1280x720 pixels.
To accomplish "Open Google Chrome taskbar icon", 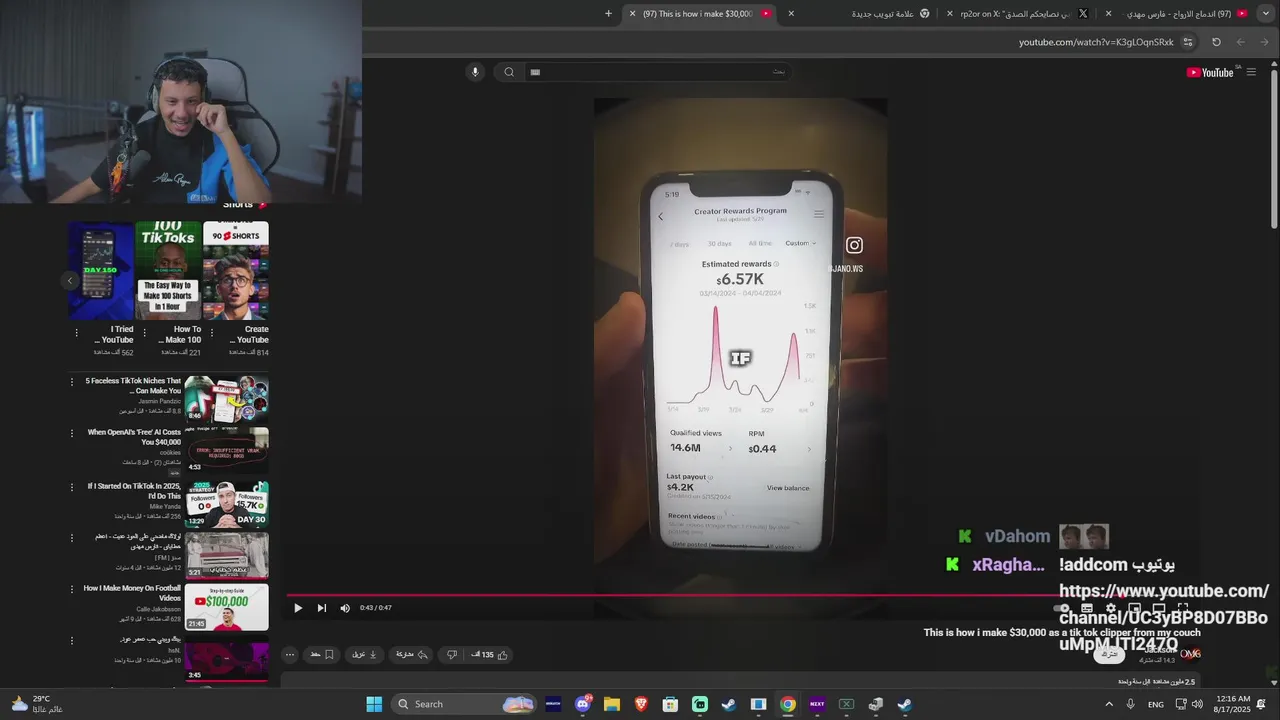I will coord(788,704).
